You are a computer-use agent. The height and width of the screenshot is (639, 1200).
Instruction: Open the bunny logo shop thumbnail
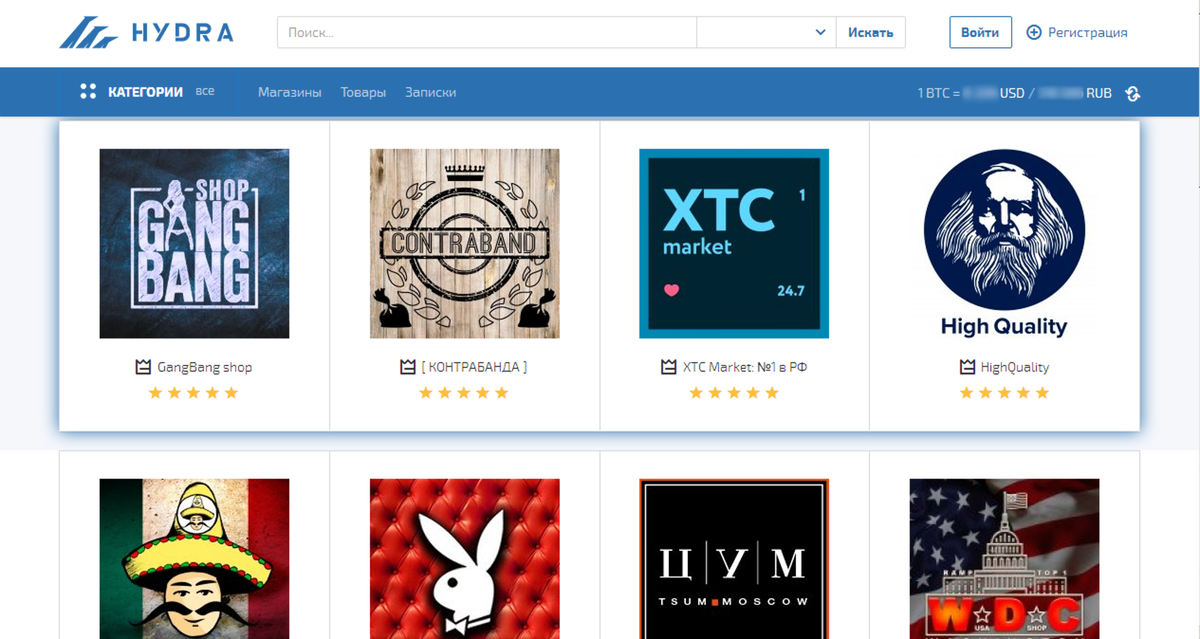[x=465, y=559]
